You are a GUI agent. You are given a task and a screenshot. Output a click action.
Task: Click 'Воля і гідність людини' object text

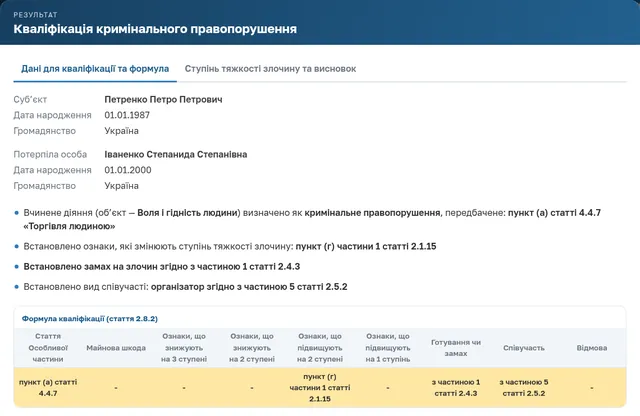[187, 213]
